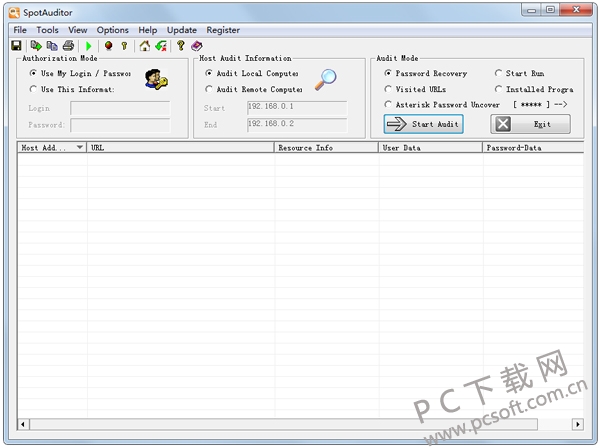The height and width of the screenshot is (448, 600).
Task: Click the magnifying glass icon
Action: point(326,79)
